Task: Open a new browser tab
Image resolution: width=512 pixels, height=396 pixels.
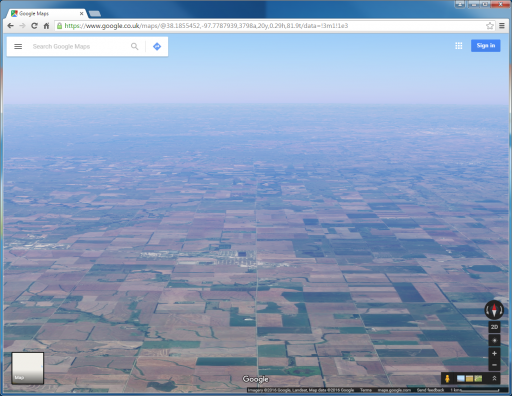Action: pyautogui.click(x=95, y=14)
